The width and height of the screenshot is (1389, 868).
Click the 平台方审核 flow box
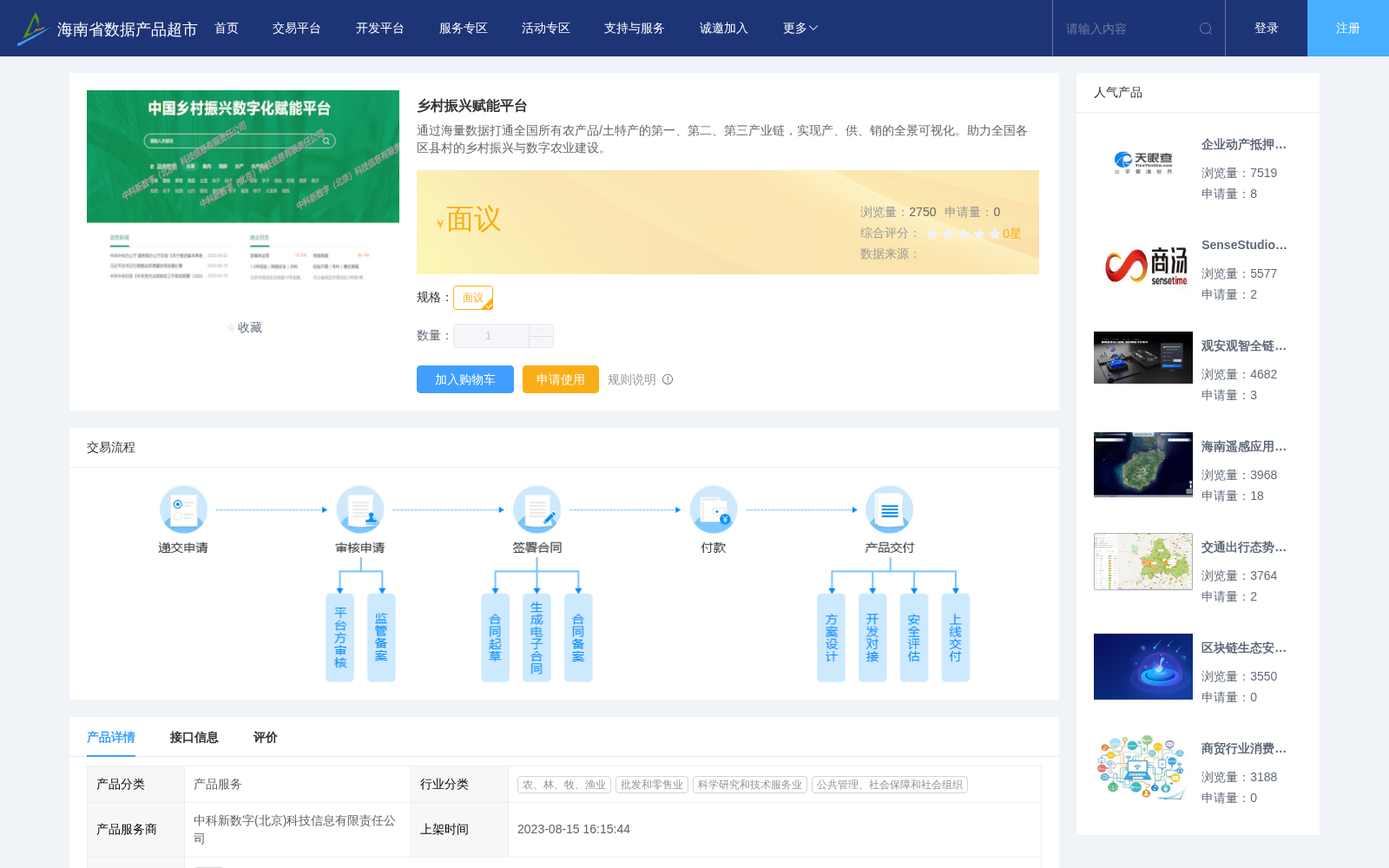339,638
